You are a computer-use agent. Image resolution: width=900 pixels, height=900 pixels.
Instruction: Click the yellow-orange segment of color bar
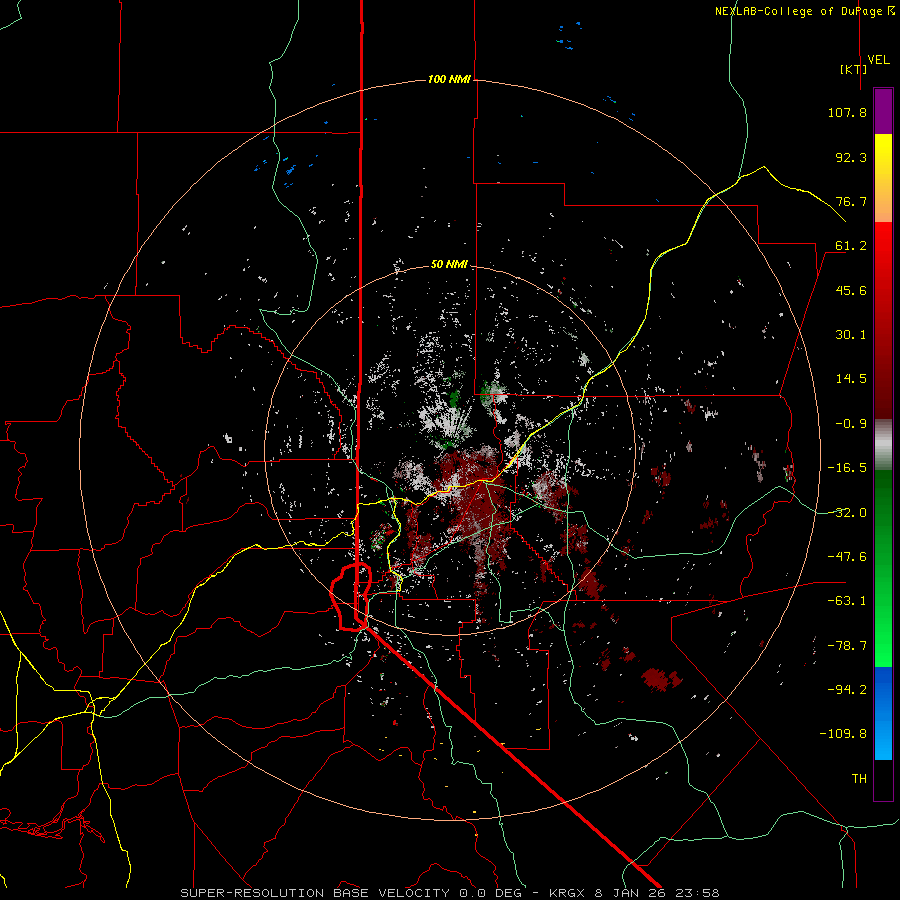pos(883,178)
